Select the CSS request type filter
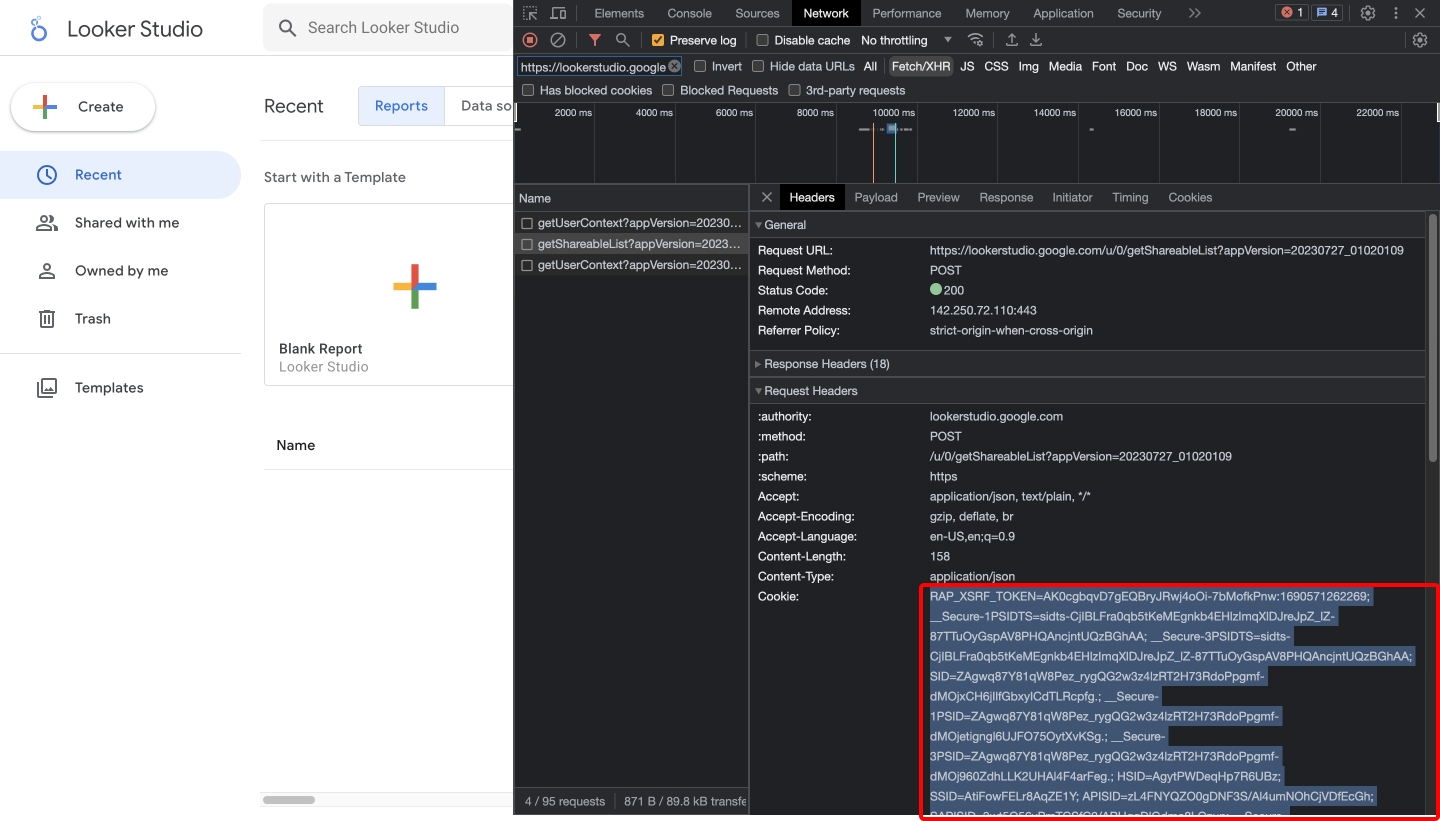This screenshot has width=1440, height=821. (996, 67)
